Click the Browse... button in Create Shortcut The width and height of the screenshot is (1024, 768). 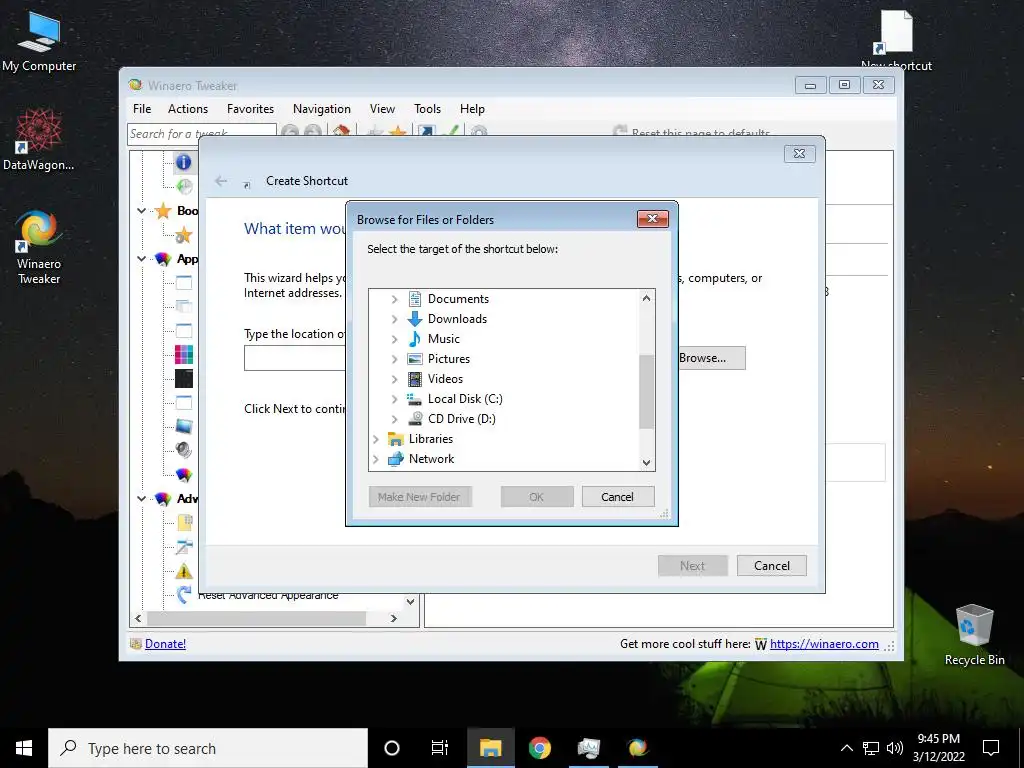pos(711,358)
